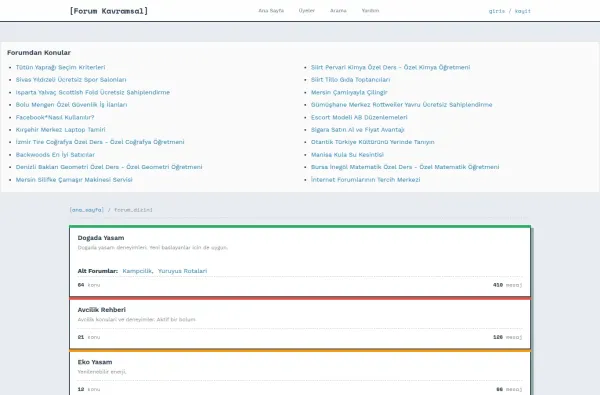Screen dimensions: 600x395
Task: Open Siirt Pervari Kimya Özel Ders topic
Action: [390, 67]
